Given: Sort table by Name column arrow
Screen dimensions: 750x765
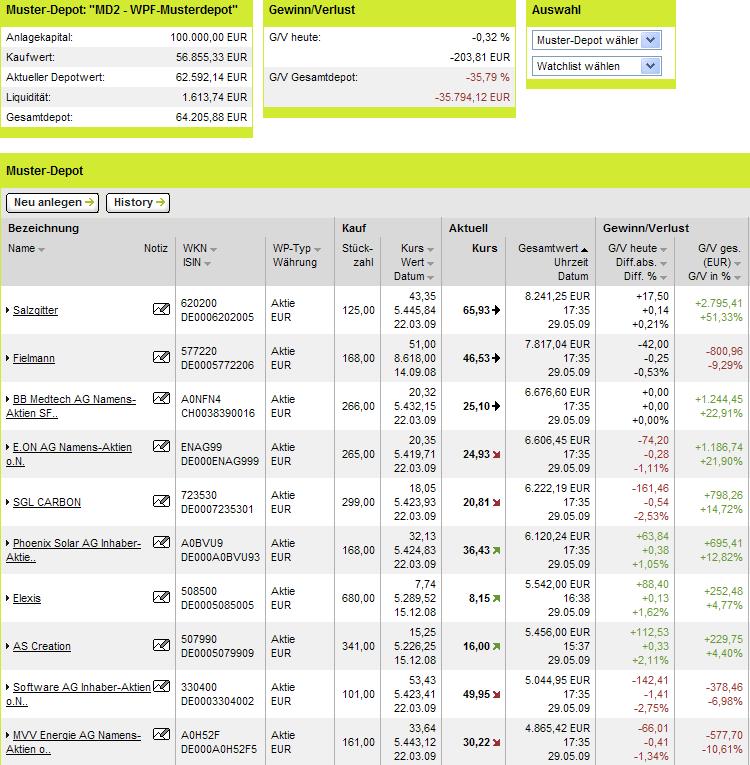Looking at the screenshot, I should (41, 249).
